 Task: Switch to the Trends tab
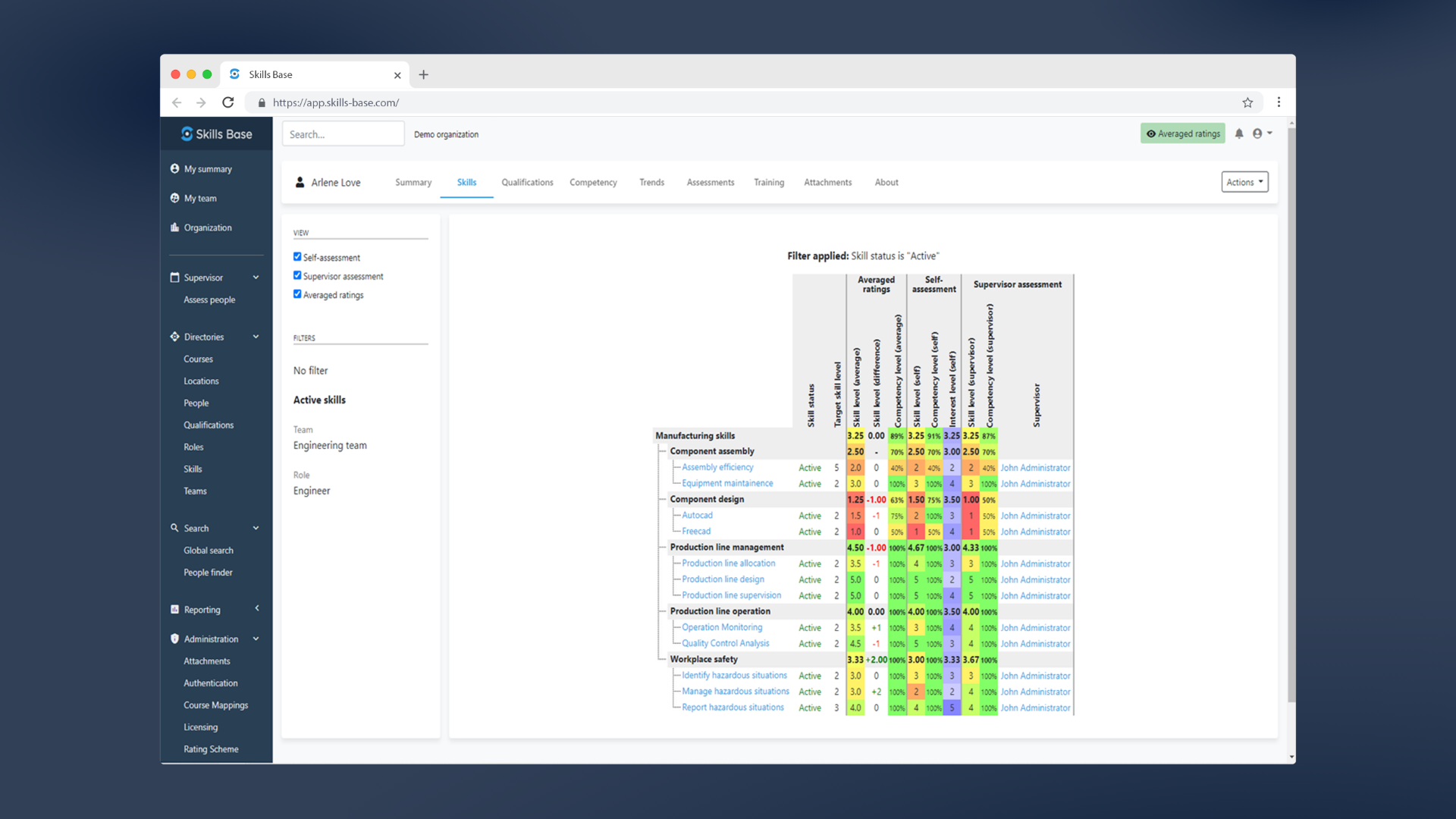click(x=651, y=182)
